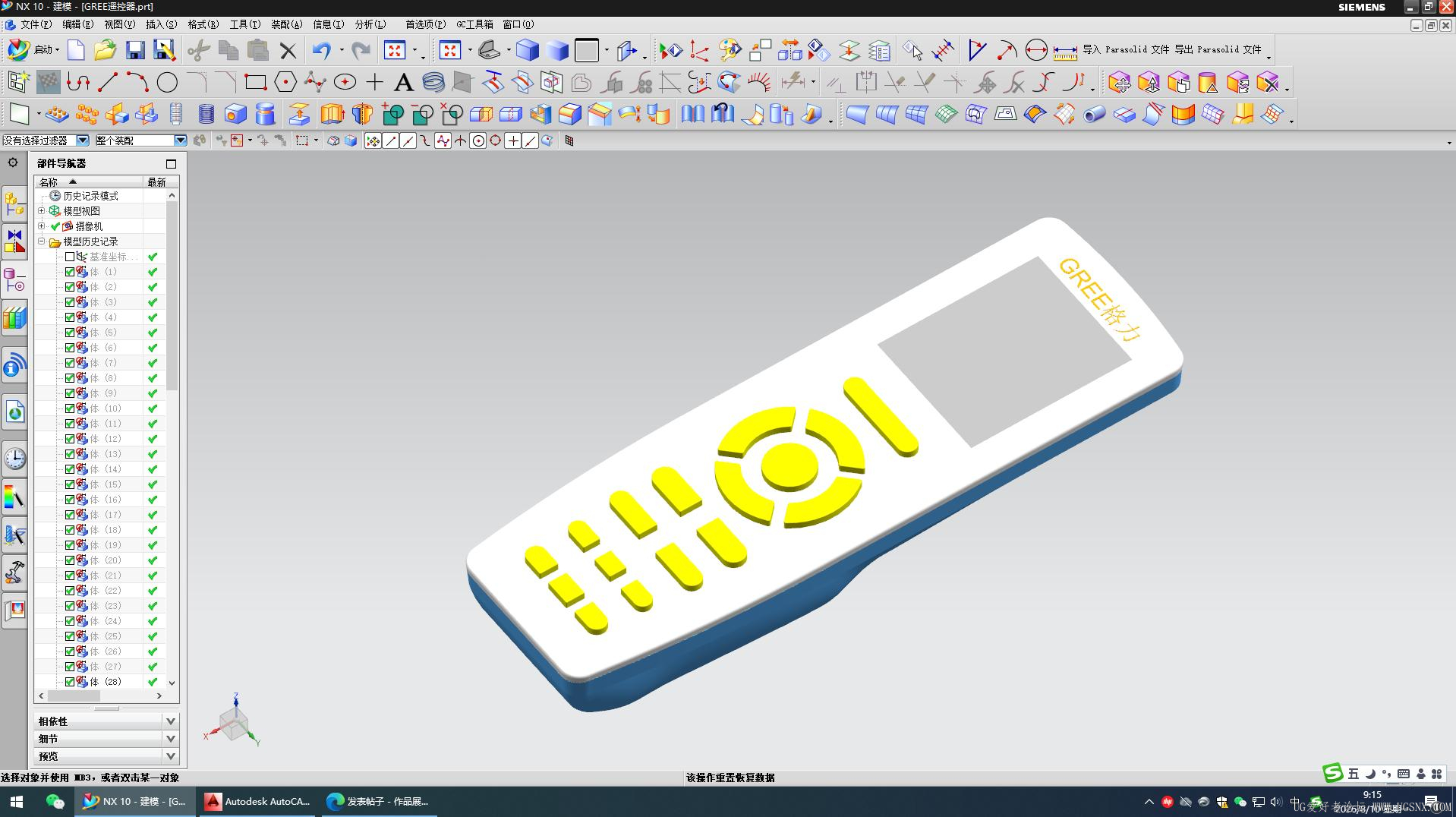Open the Constraint Navigator sidebar tab

pos(14,241)
